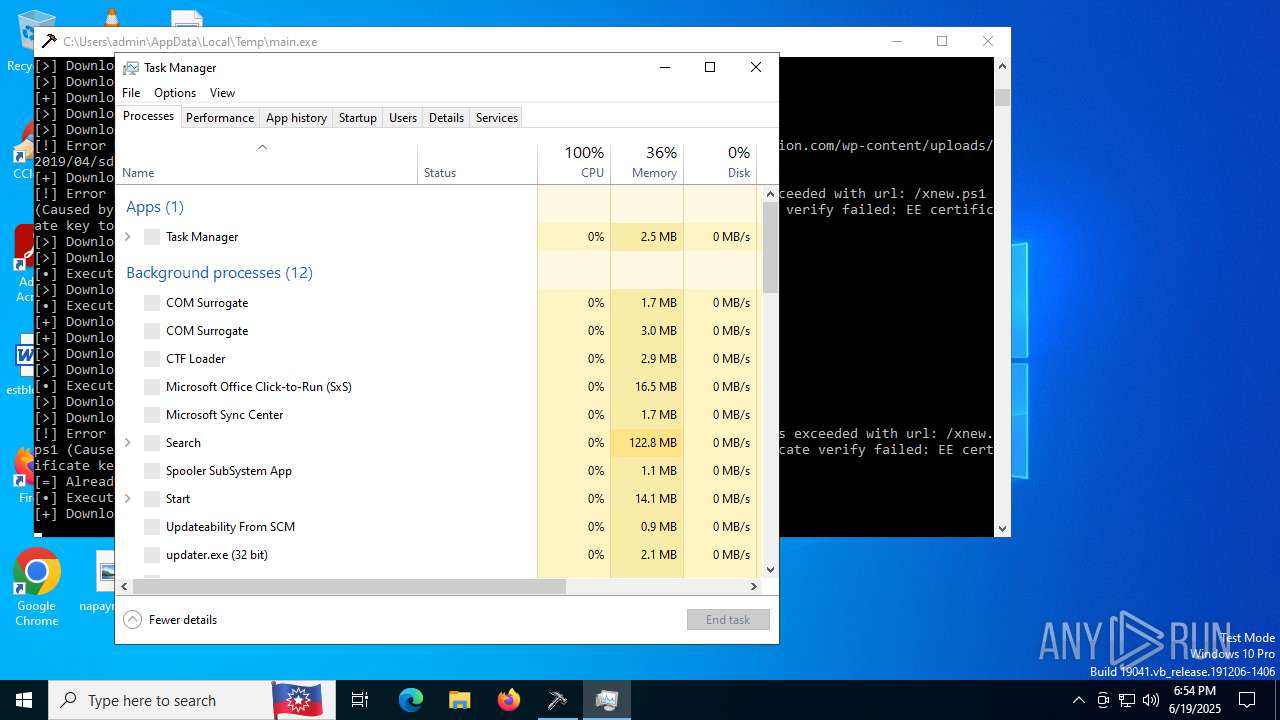
Task: Click the 14.1 MB memory value for Start
Action: [x=658, y=499]
